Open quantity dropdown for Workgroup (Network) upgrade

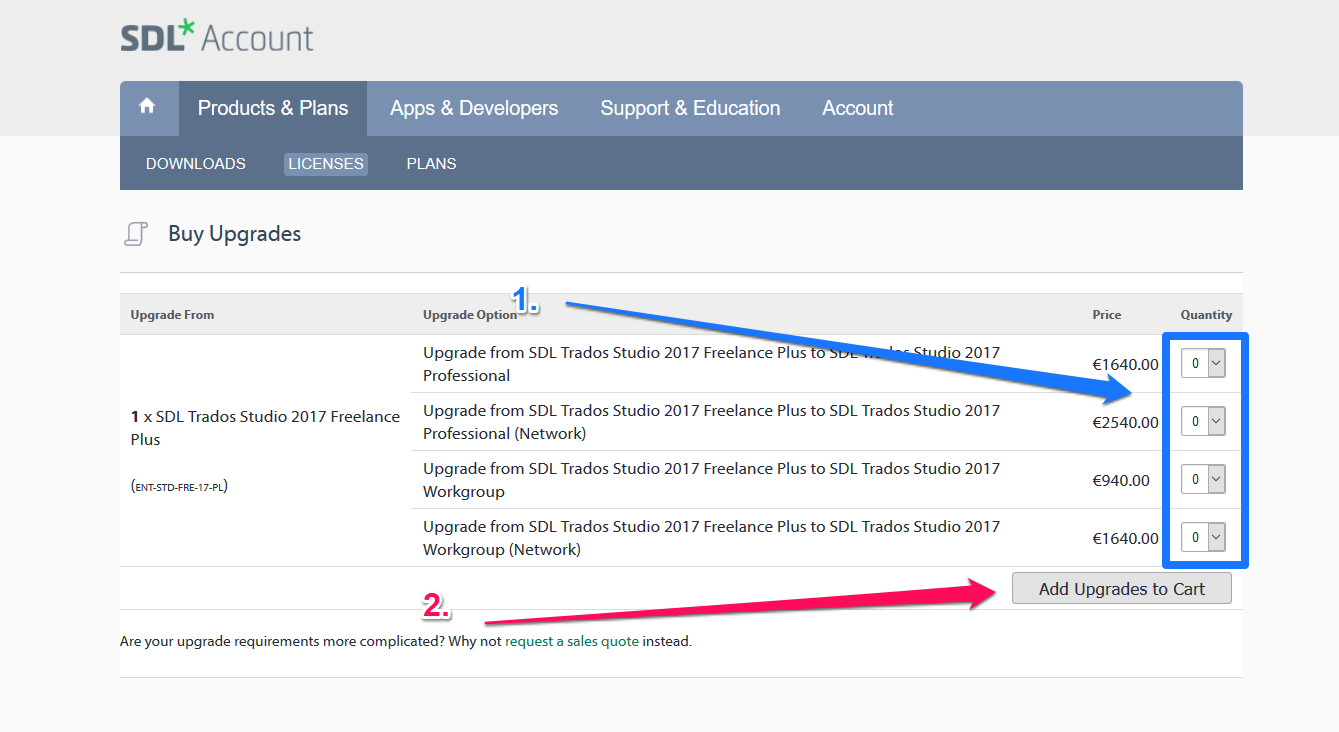1203,538
